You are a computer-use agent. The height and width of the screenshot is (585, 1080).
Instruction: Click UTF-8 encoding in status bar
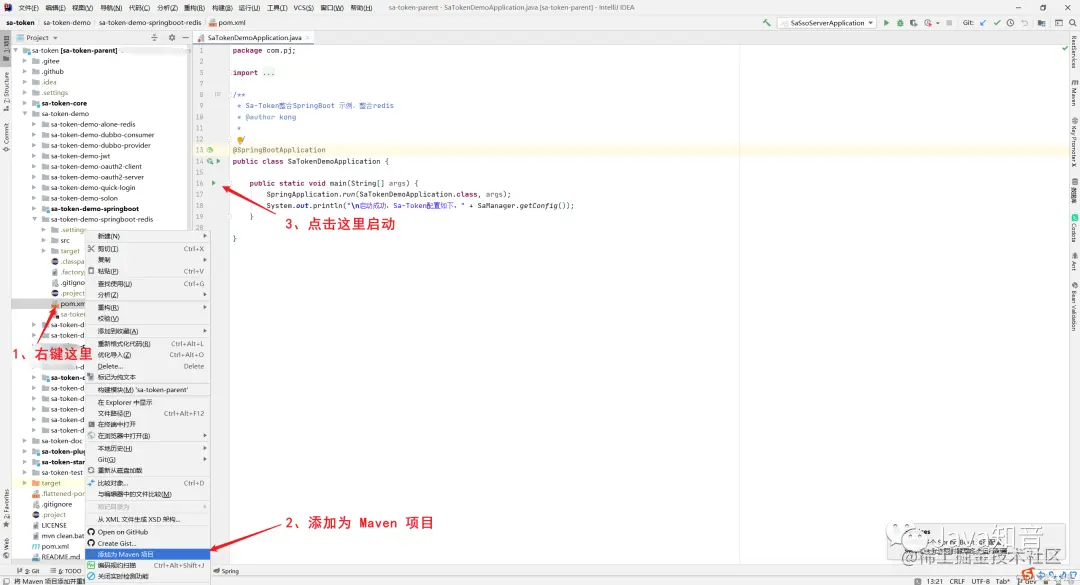[980, 581]
